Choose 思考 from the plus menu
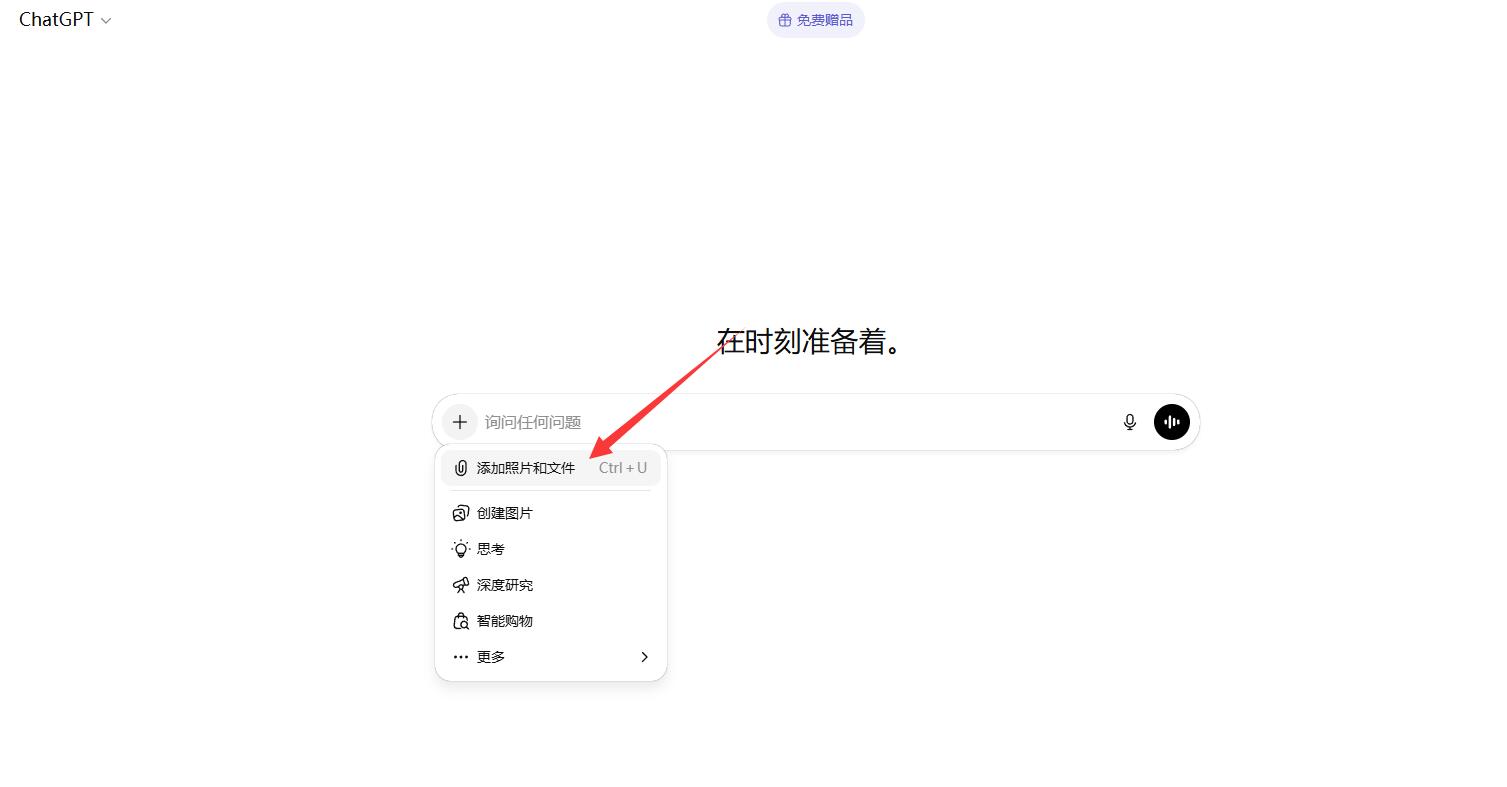The width and height of the screenshot is (1507, 787). click(x=489, y=548)
